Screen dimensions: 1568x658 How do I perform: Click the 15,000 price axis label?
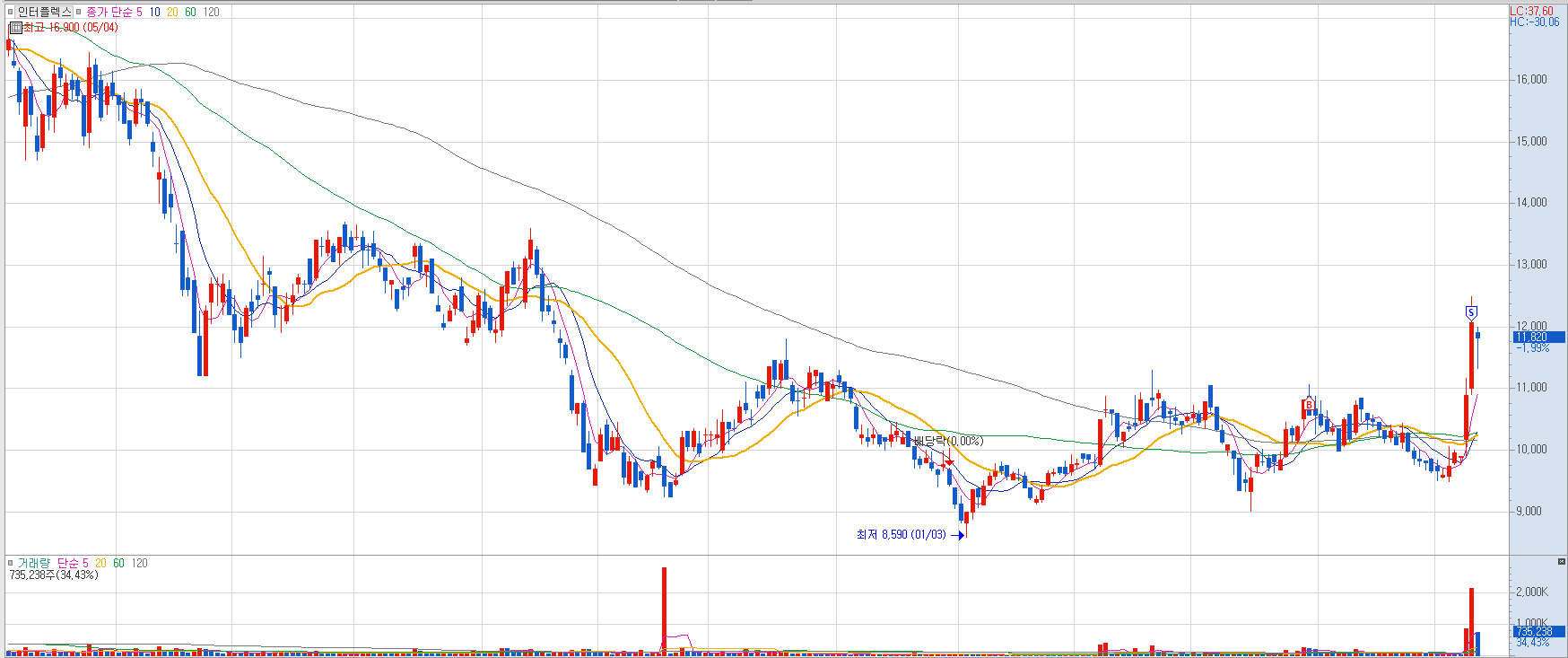tap(1532, 142)
